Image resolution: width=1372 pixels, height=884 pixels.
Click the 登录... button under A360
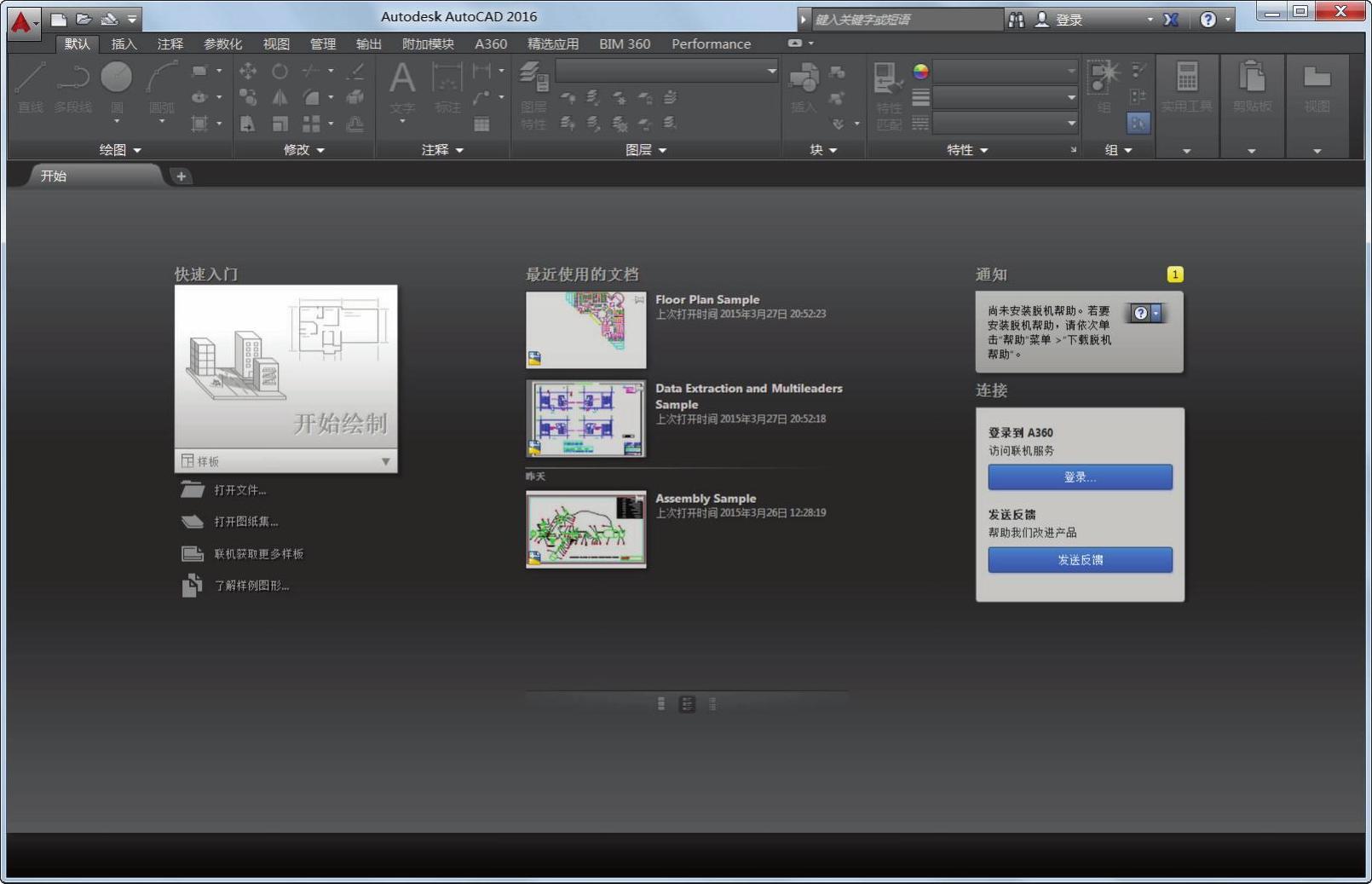1080,477
